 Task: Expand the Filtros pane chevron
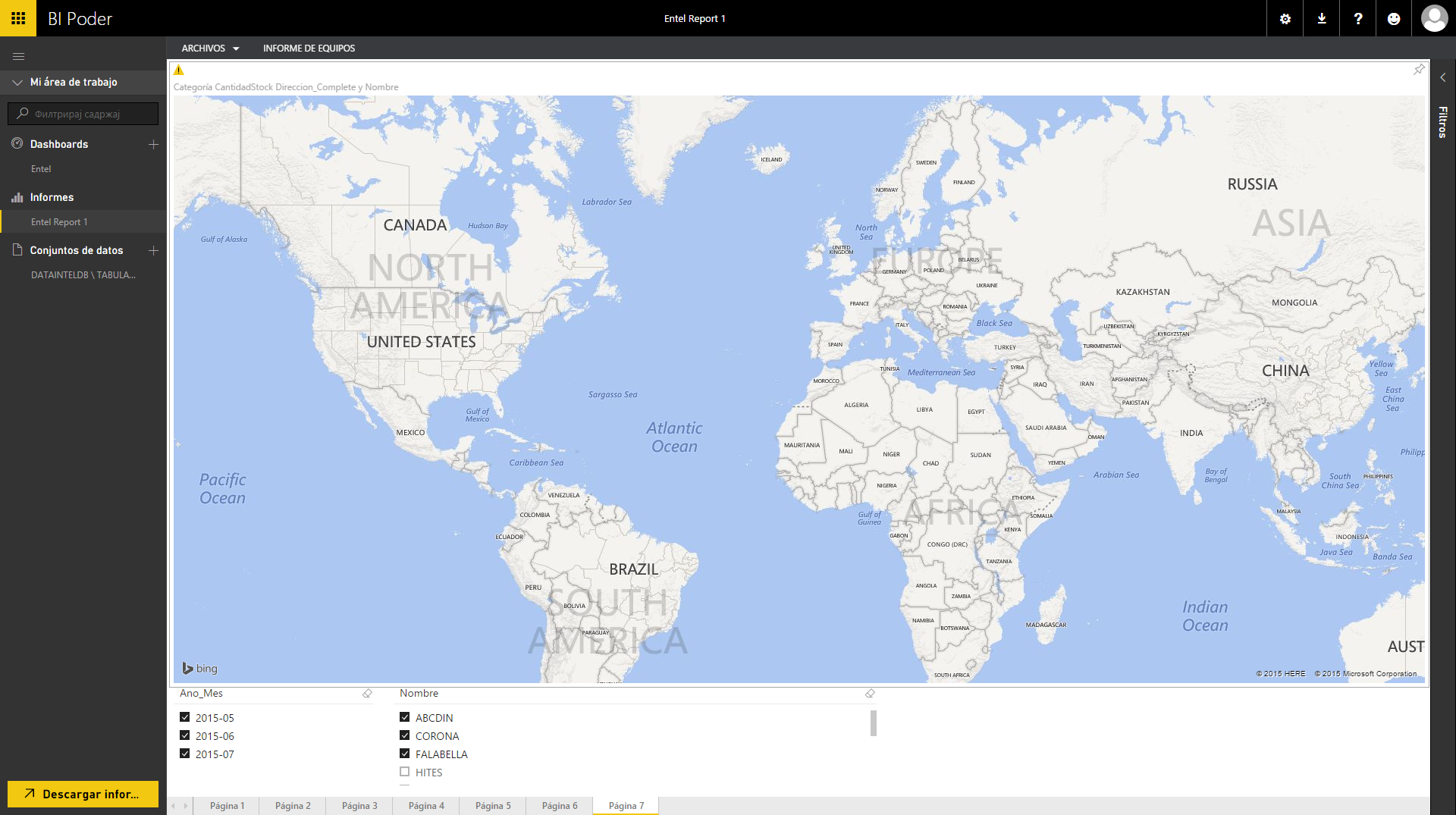(x=1442, y=77)
